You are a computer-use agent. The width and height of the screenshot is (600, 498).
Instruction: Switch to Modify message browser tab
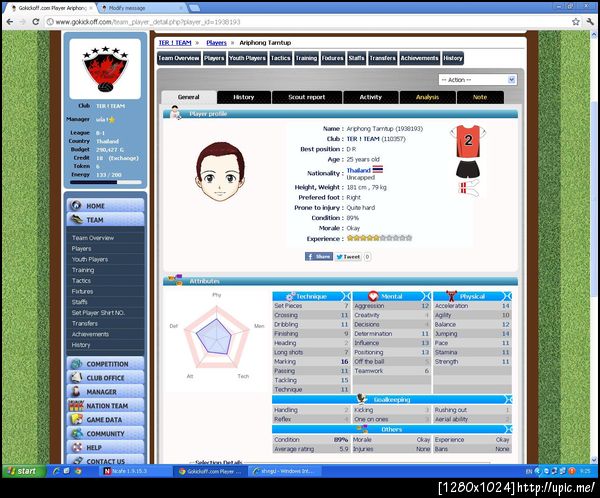[x=142, y=8]
